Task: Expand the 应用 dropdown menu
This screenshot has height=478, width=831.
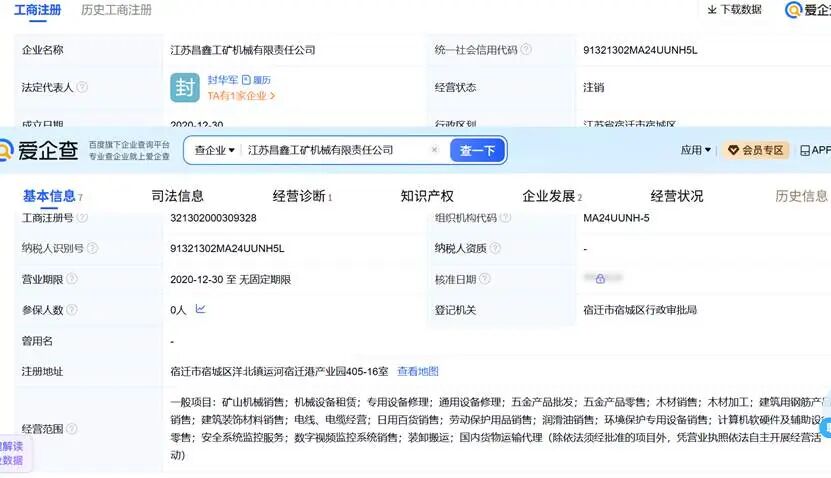Action: click(x=696, y=151)
